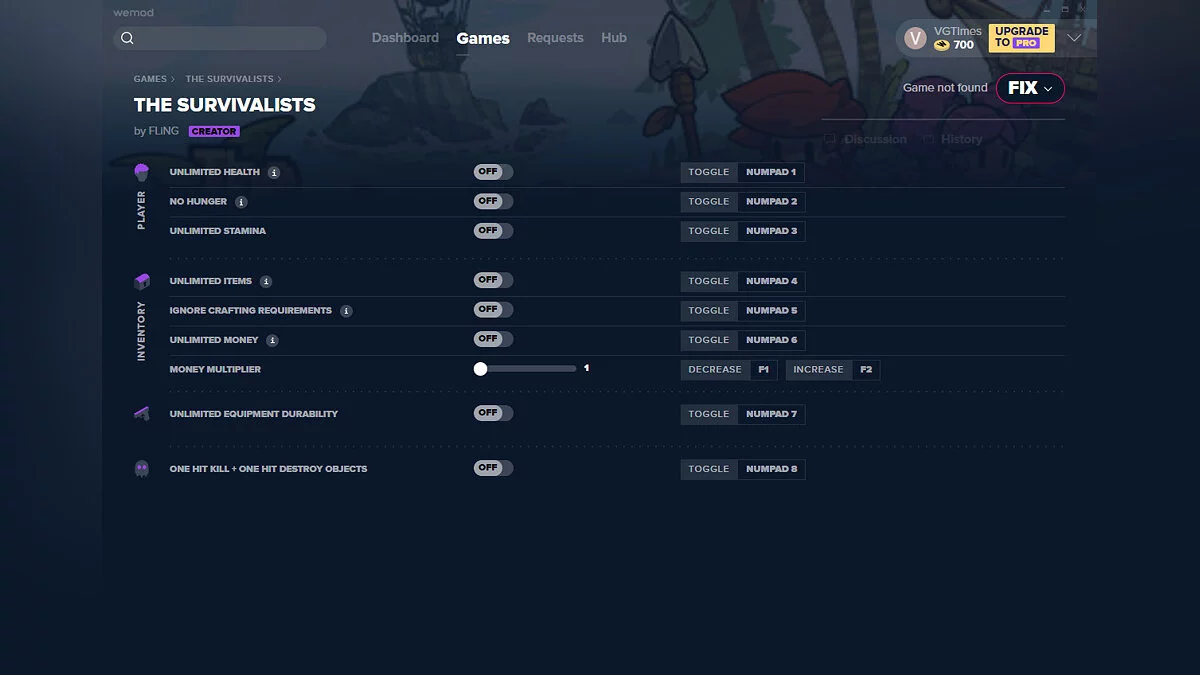Click the No Hunger info icon
Screen dimensions: 1200x675
click(x=241, y=202)
